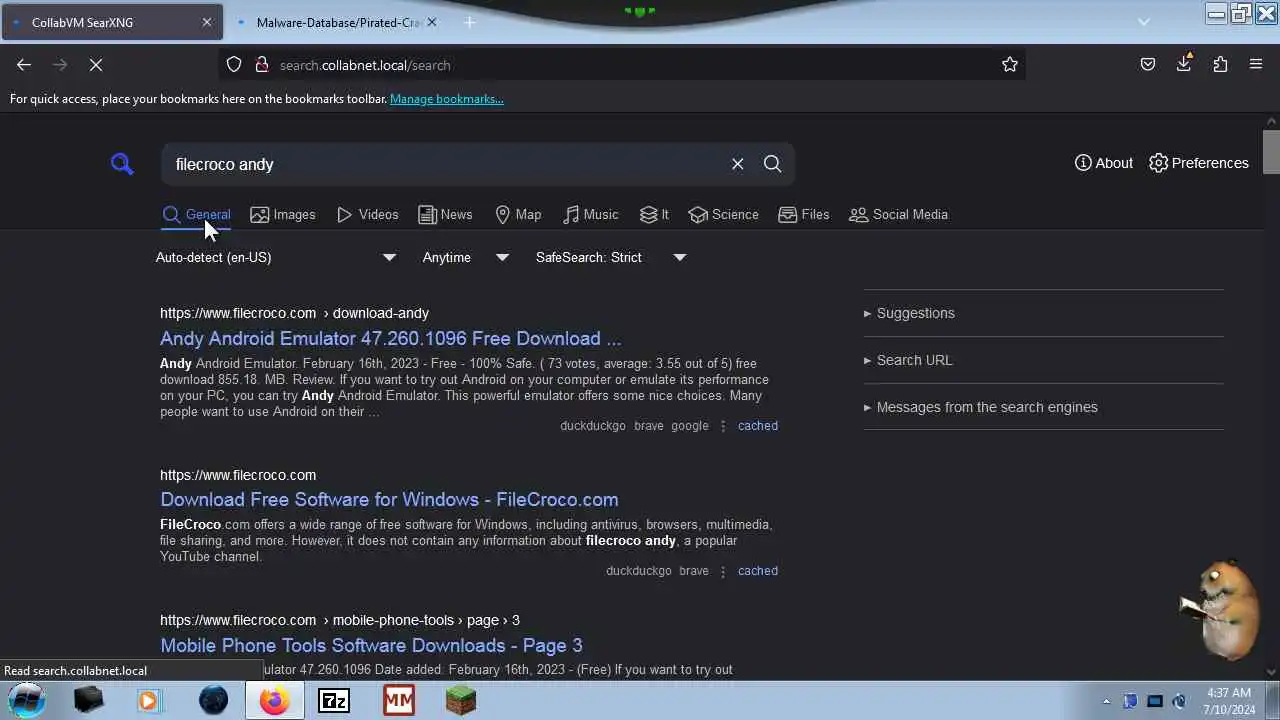
Task: Select the General search category
Action: tap(197, 214)
